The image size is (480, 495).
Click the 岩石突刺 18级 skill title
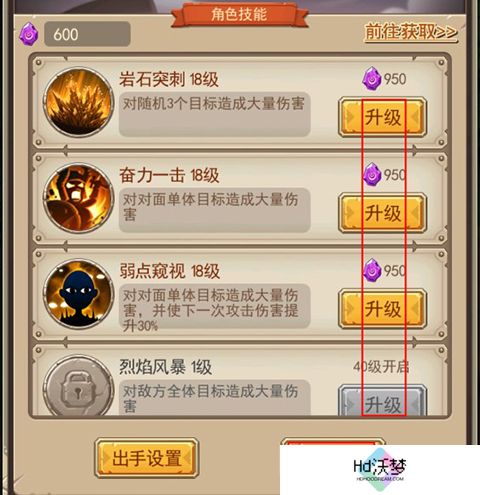(x=169, y=80)
